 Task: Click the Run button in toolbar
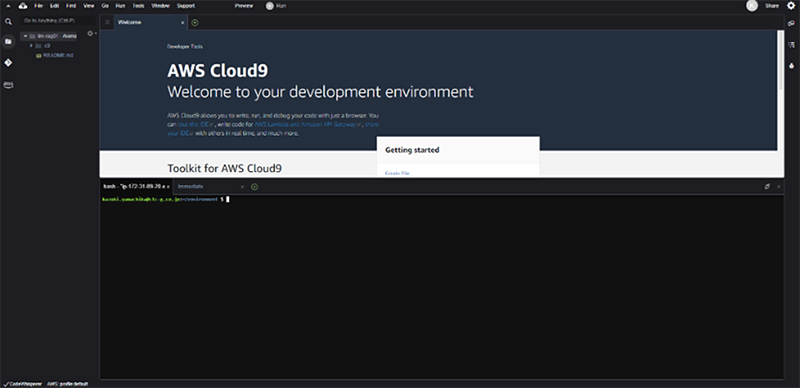tap(276, 6)
